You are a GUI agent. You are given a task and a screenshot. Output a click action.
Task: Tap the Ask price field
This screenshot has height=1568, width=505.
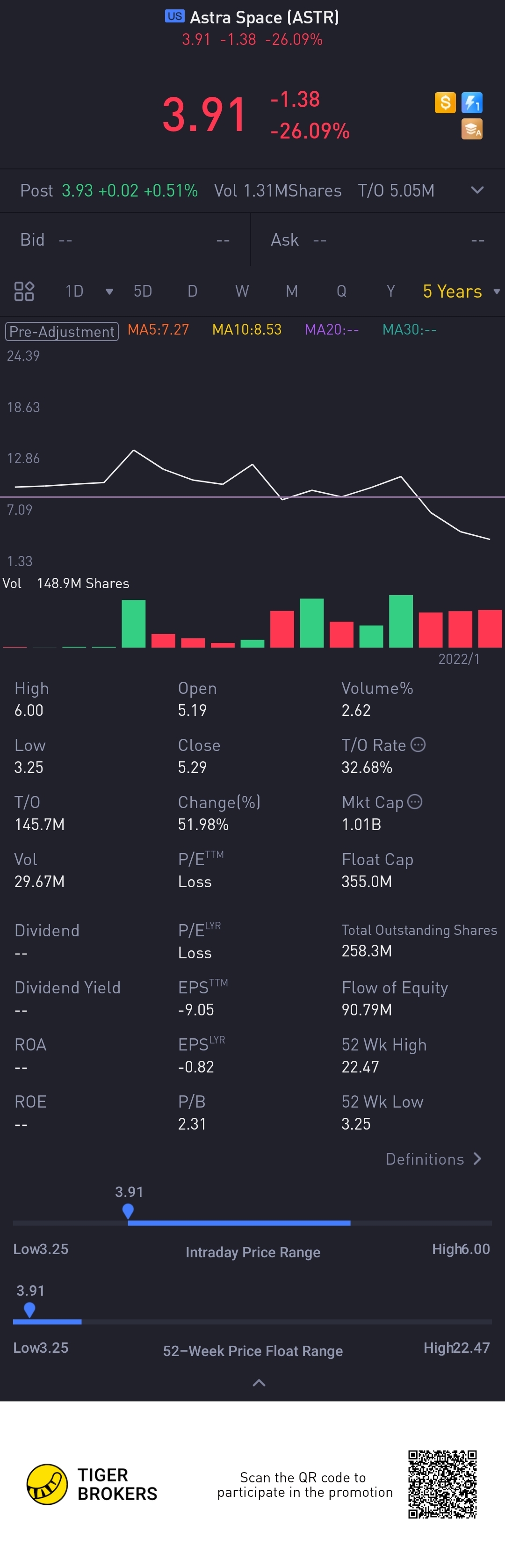377,240
